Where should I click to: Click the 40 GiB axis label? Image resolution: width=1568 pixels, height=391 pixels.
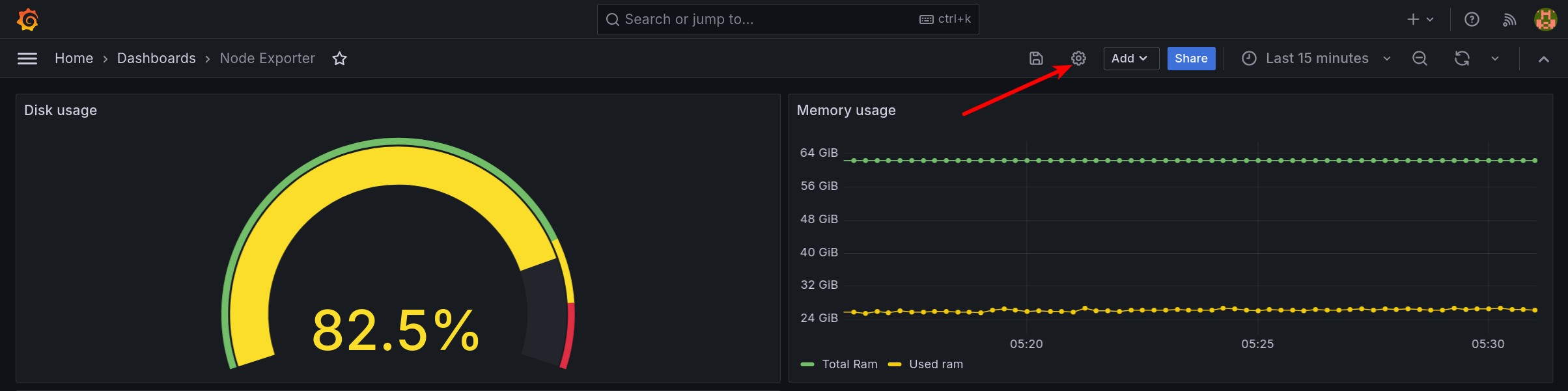point(819,252)
